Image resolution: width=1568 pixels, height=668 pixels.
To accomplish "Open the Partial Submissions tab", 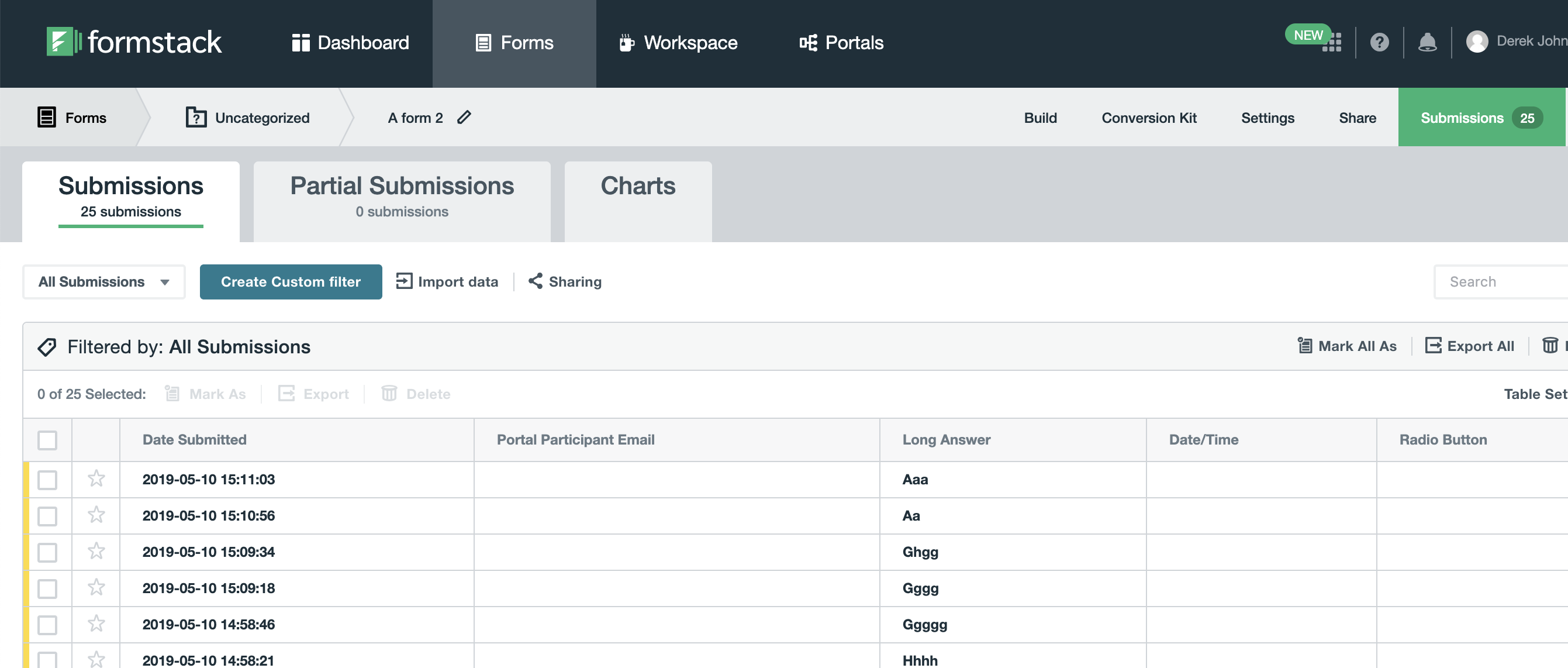I will click(402, 201).
